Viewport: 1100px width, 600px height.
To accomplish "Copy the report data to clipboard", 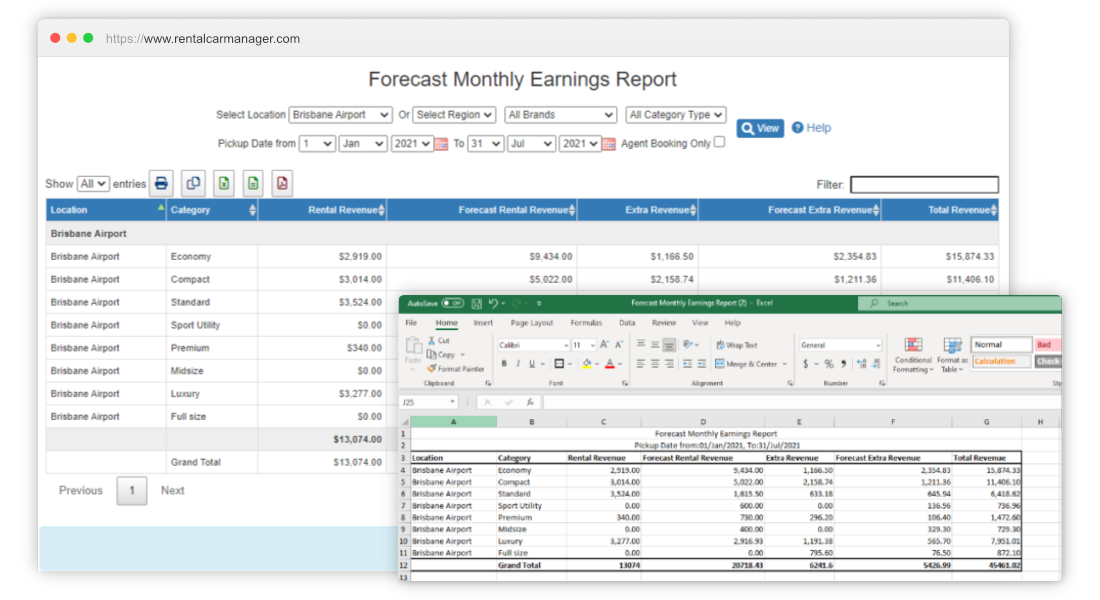I will [x=194, y=183].
